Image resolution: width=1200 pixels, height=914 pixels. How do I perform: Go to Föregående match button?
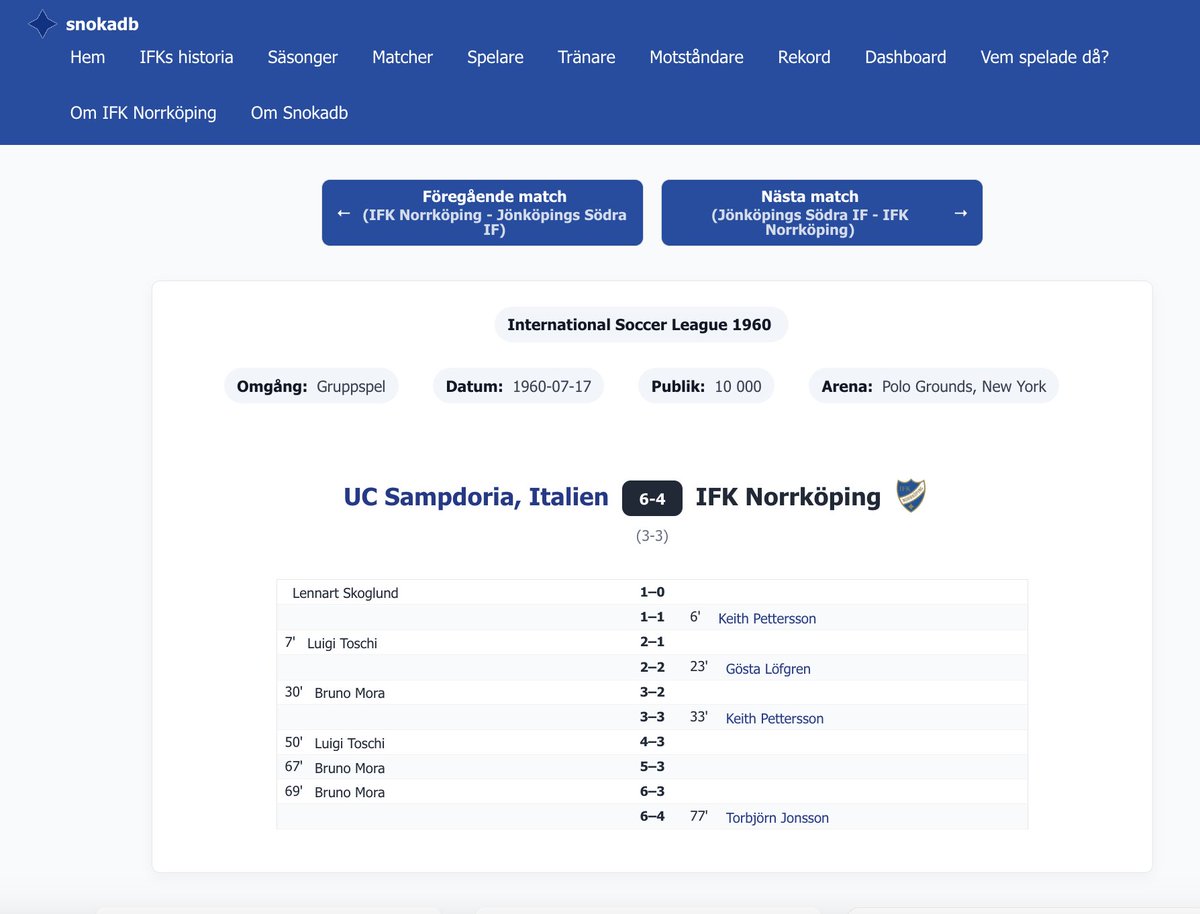(x=482, y=213)
